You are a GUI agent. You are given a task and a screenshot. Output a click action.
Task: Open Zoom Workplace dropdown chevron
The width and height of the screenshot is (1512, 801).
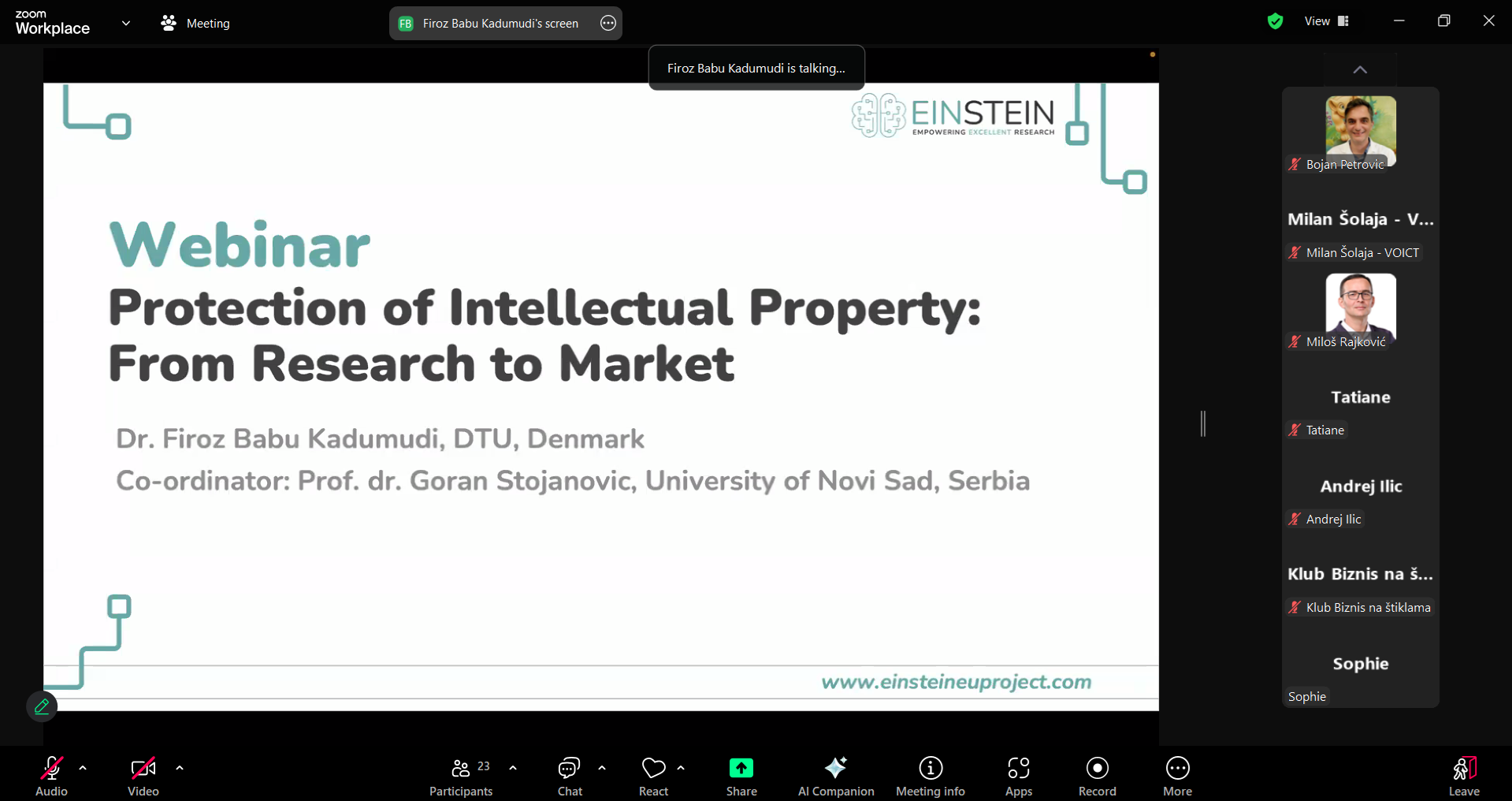pyautogui.click(x=126, y=24)
